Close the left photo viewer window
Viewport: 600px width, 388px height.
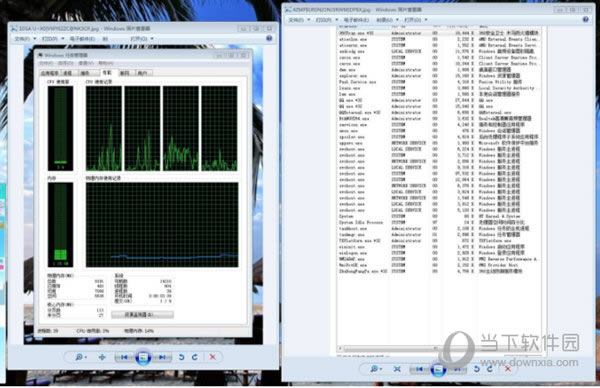pos(269,28)
